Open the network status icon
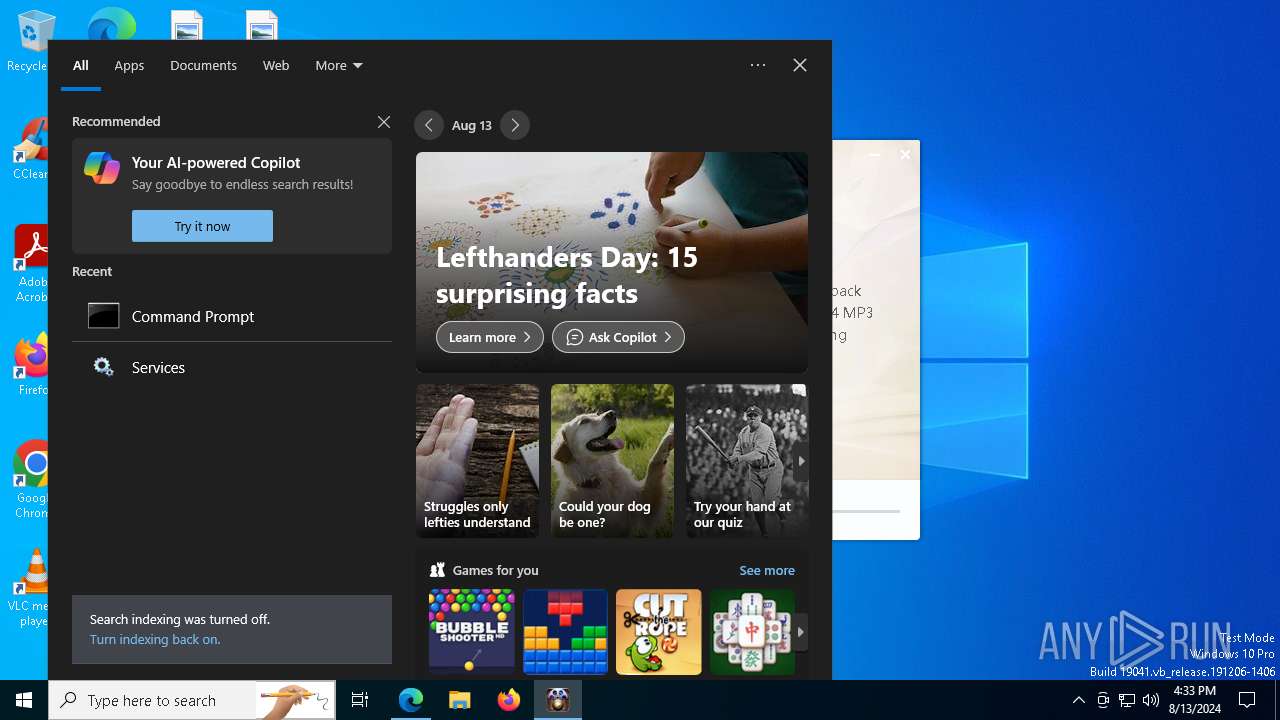Image resolution: width=1280 pixels, height=720 pixels. click(1127, 700)
